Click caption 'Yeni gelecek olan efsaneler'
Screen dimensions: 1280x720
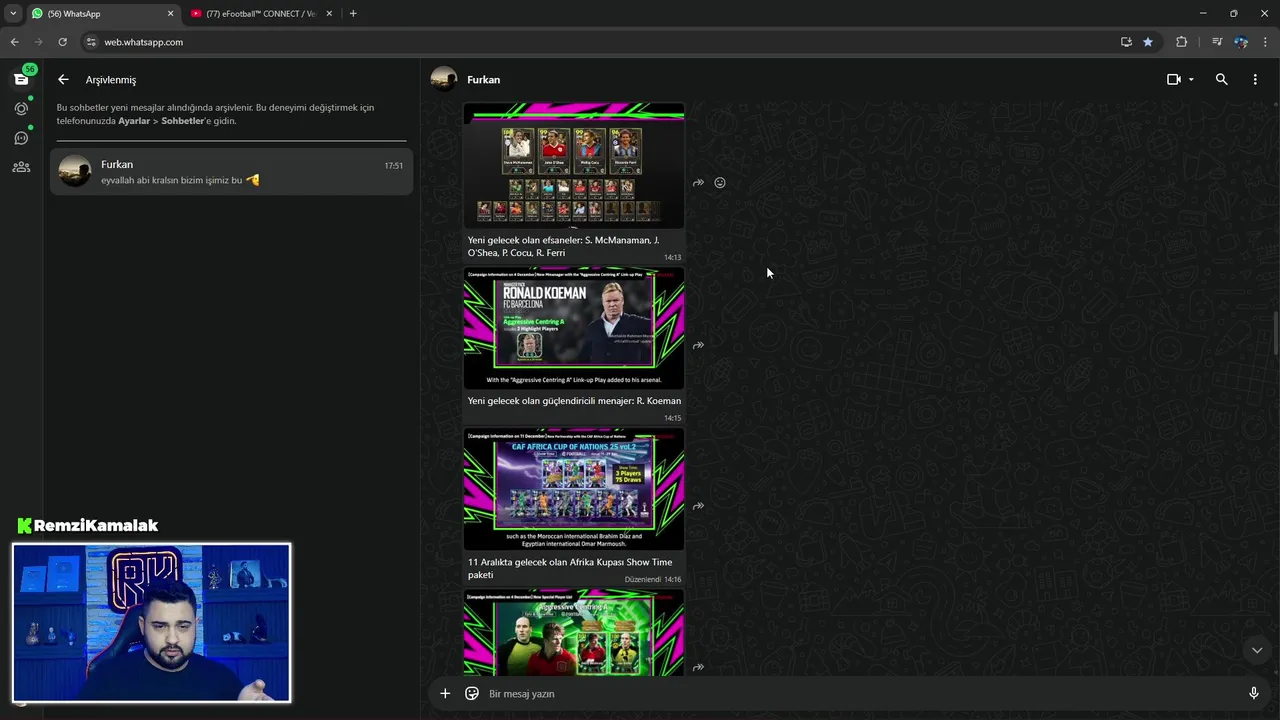pyautogui.click(x=524, y=240)
